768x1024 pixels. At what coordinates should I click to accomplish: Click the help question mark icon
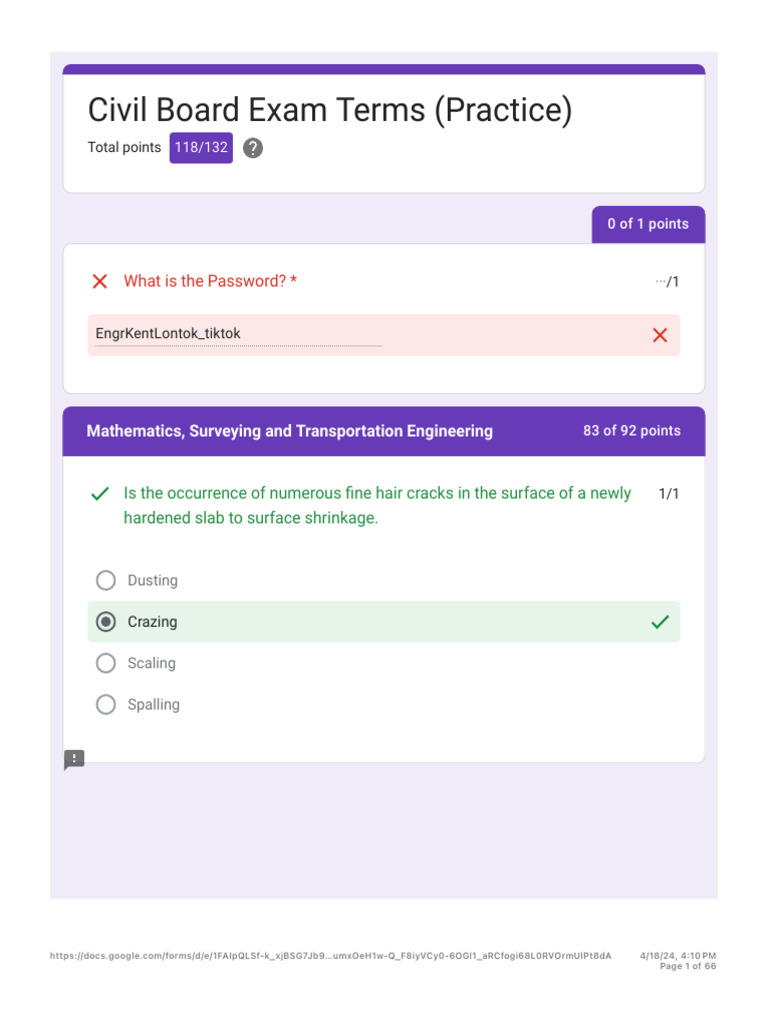click(x=253, y=148)
